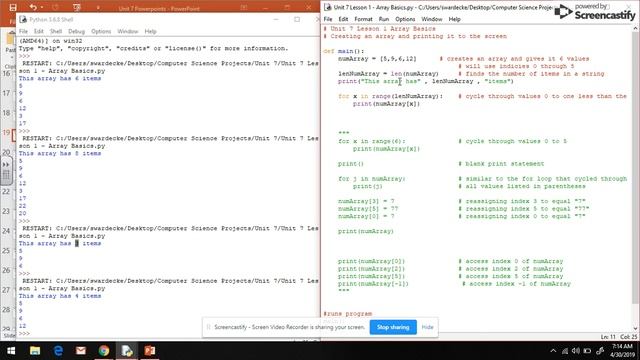Click the network status tray icon
This screenshot has height=360, width=640.
pyautogui.click(x=565, y=351)
